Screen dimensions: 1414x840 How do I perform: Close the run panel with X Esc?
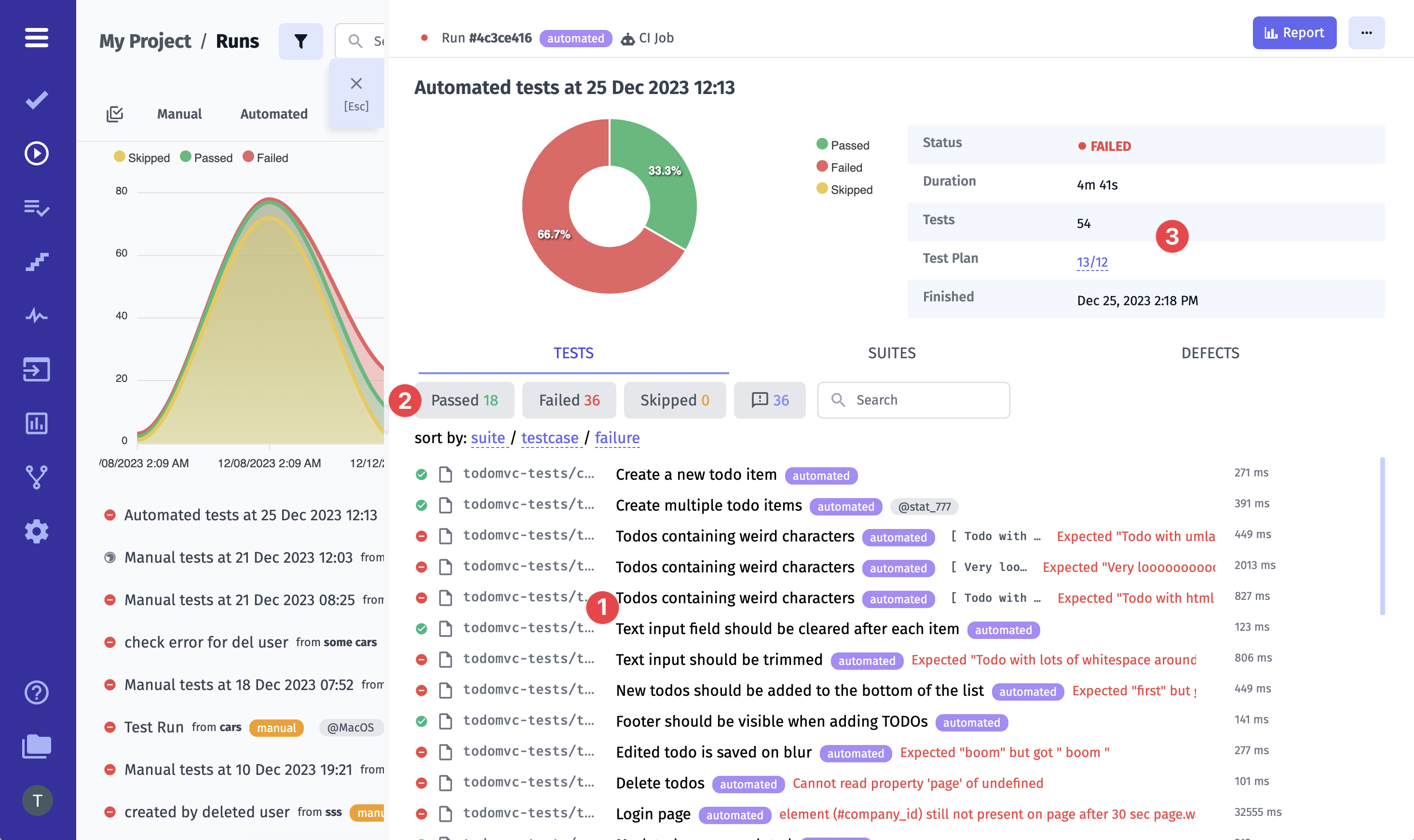(x=356, y=94)
